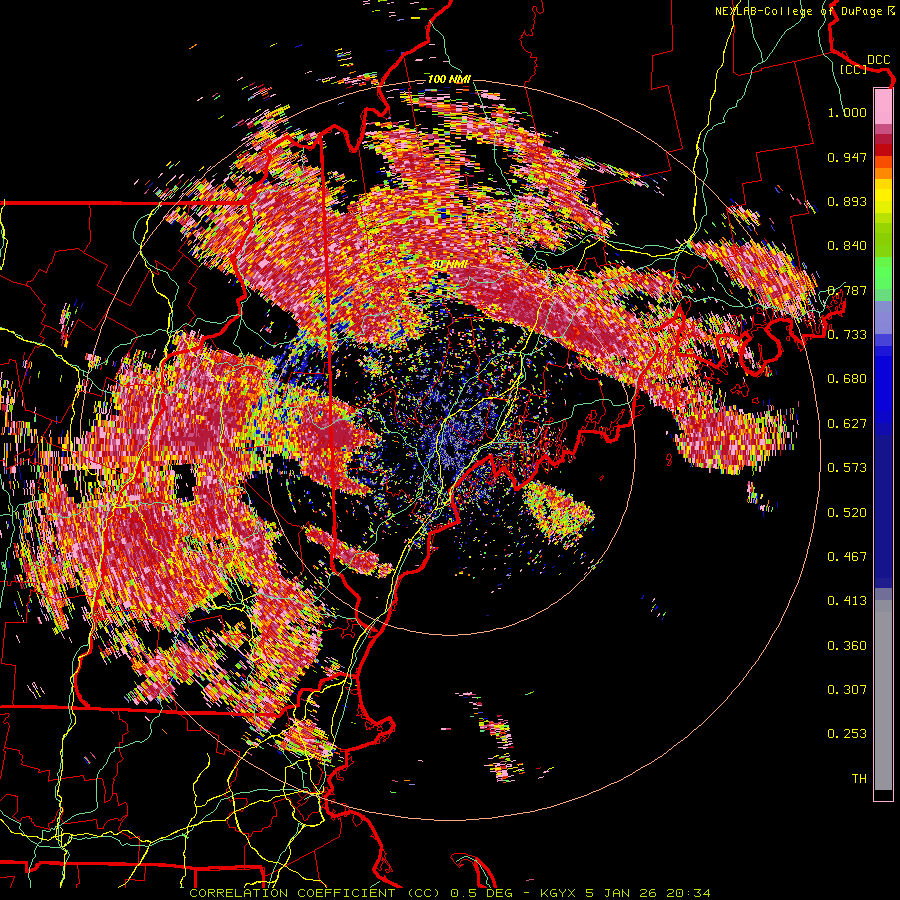This screenshot has width=900, height=900.
Task: Click the gray low-value segment of color bar
Action: 883,695
